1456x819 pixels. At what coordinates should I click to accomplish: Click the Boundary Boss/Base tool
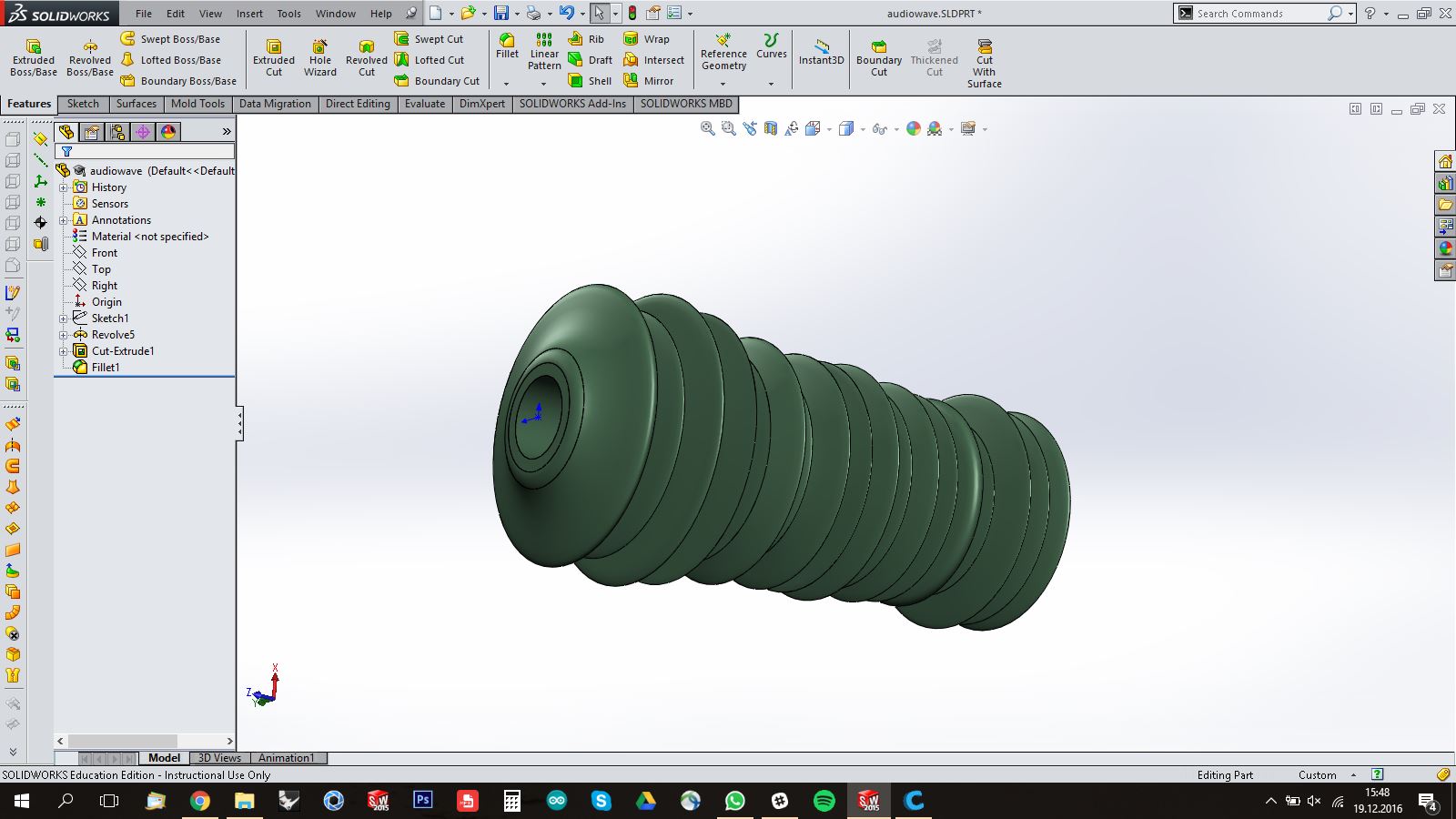point(178,81)
